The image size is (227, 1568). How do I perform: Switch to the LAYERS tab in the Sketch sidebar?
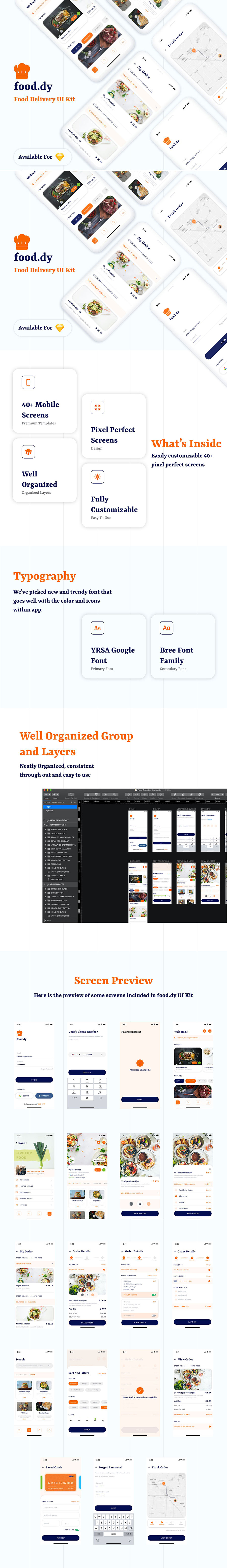tap(47, 802)
